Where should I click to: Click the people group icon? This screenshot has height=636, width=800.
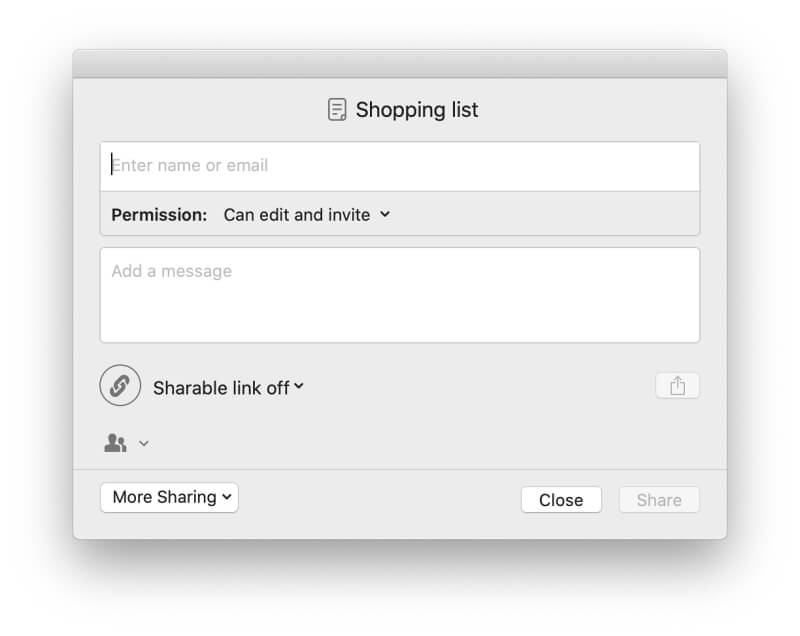[x=115, y=443]
